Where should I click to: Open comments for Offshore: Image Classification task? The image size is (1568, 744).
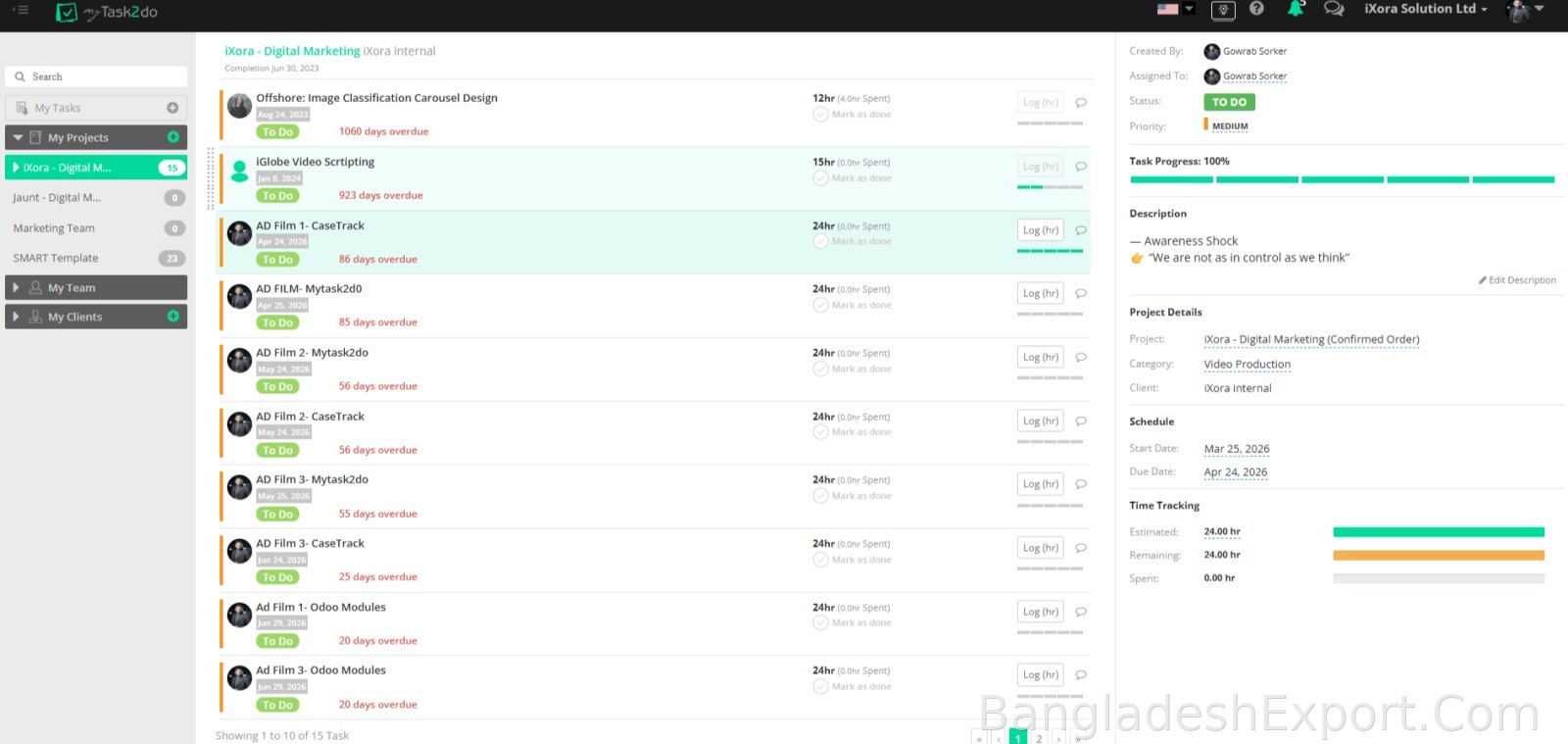click(x=1081, y=102)
